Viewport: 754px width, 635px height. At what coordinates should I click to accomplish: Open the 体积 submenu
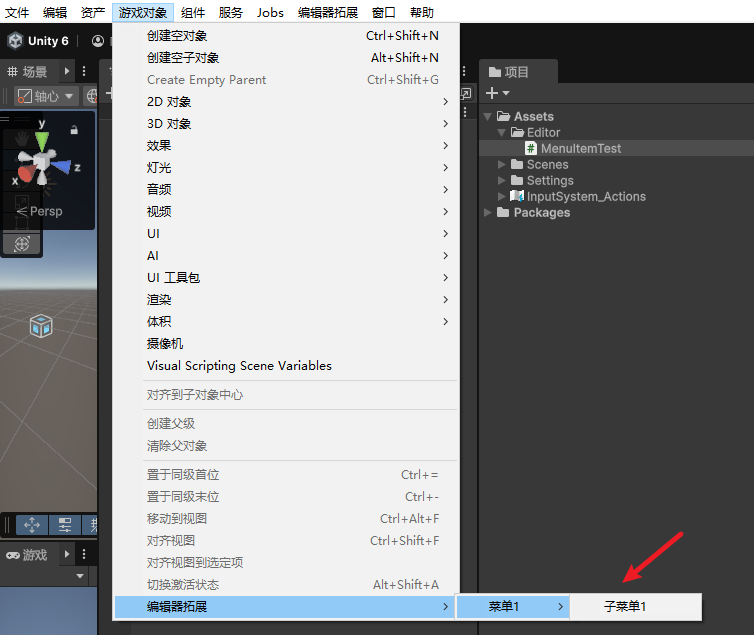coord(287,322)
